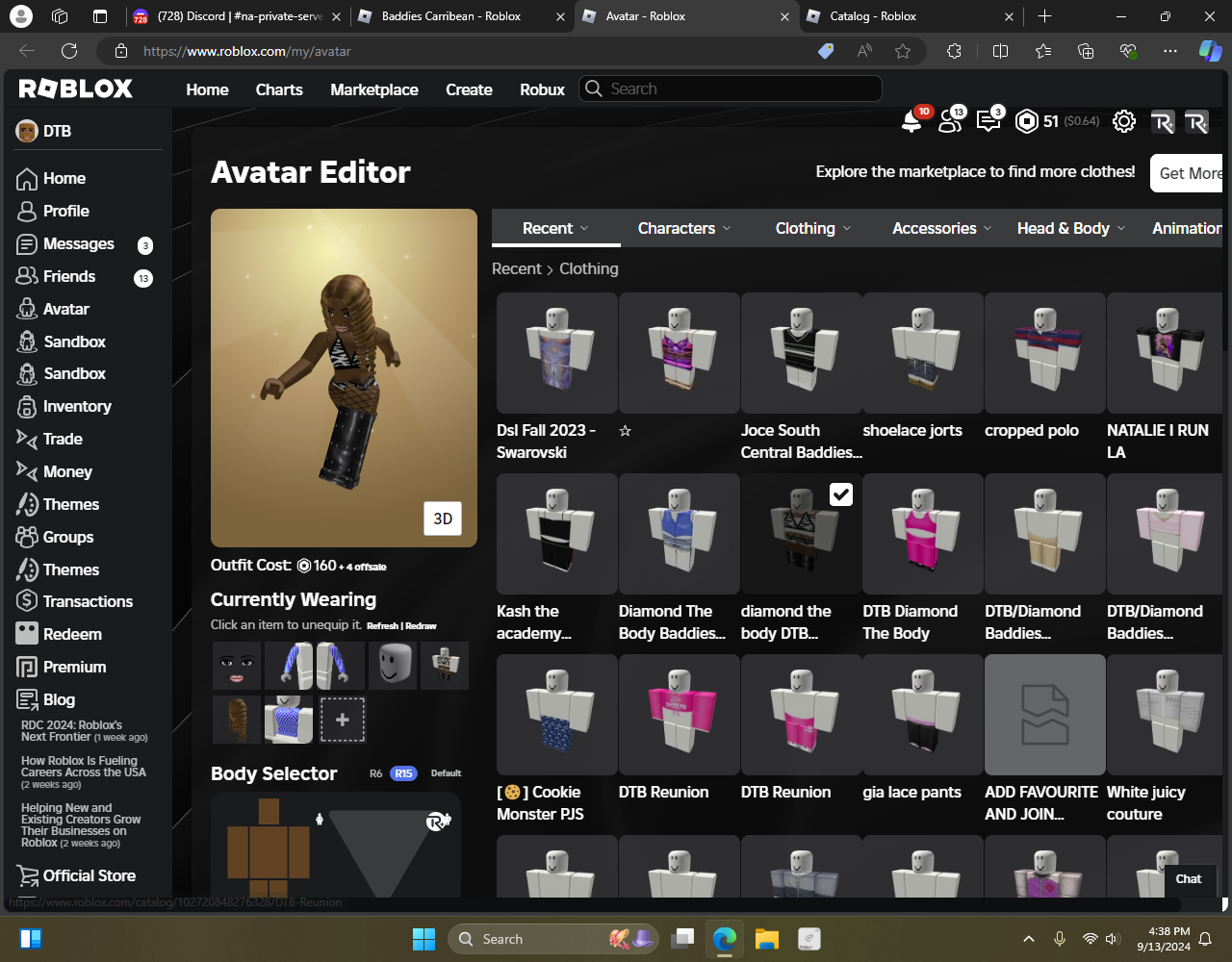Open File Explorer from taskbar
Screen dimensions: 1232x962
(x=766, y=939)
